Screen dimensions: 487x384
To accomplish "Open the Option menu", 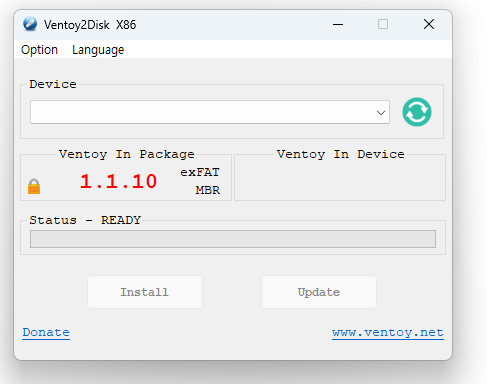I will [x=39, y=50].
